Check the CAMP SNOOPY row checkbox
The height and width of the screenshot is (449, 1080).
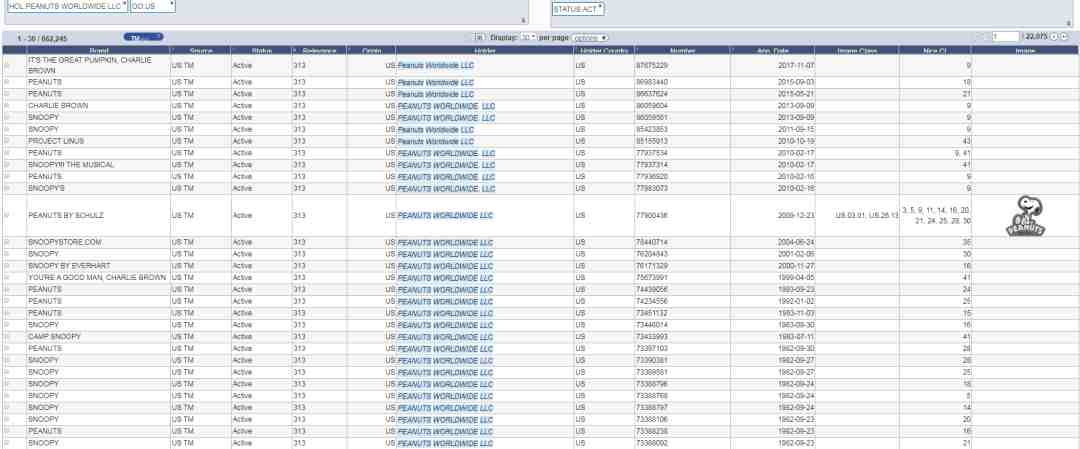(x=8, y=337)
